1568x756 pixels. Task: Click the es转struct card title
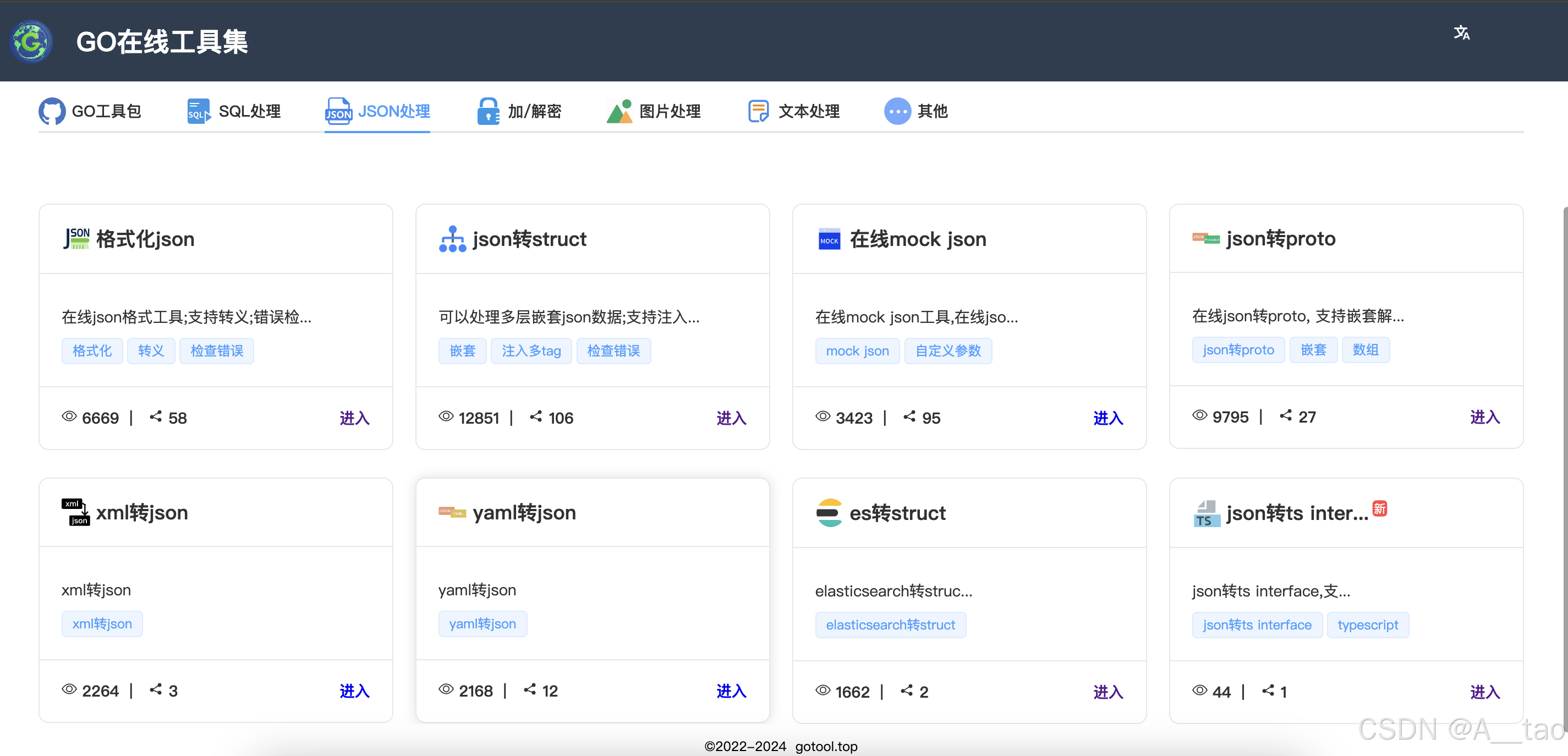pos(898,513)
